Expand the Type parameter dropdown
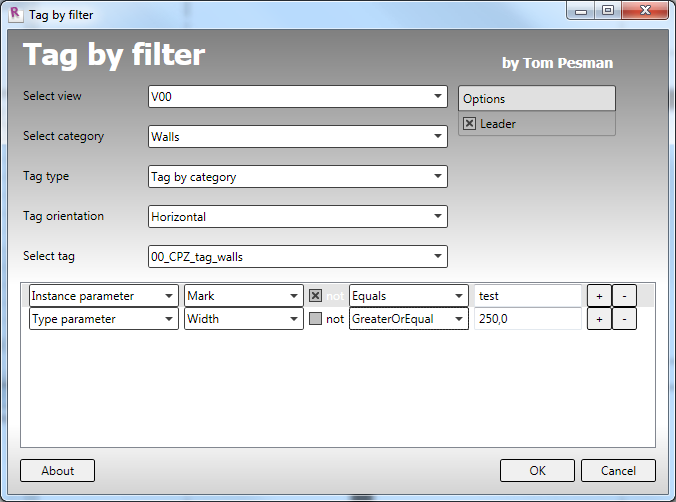 (x=103, y=319)
